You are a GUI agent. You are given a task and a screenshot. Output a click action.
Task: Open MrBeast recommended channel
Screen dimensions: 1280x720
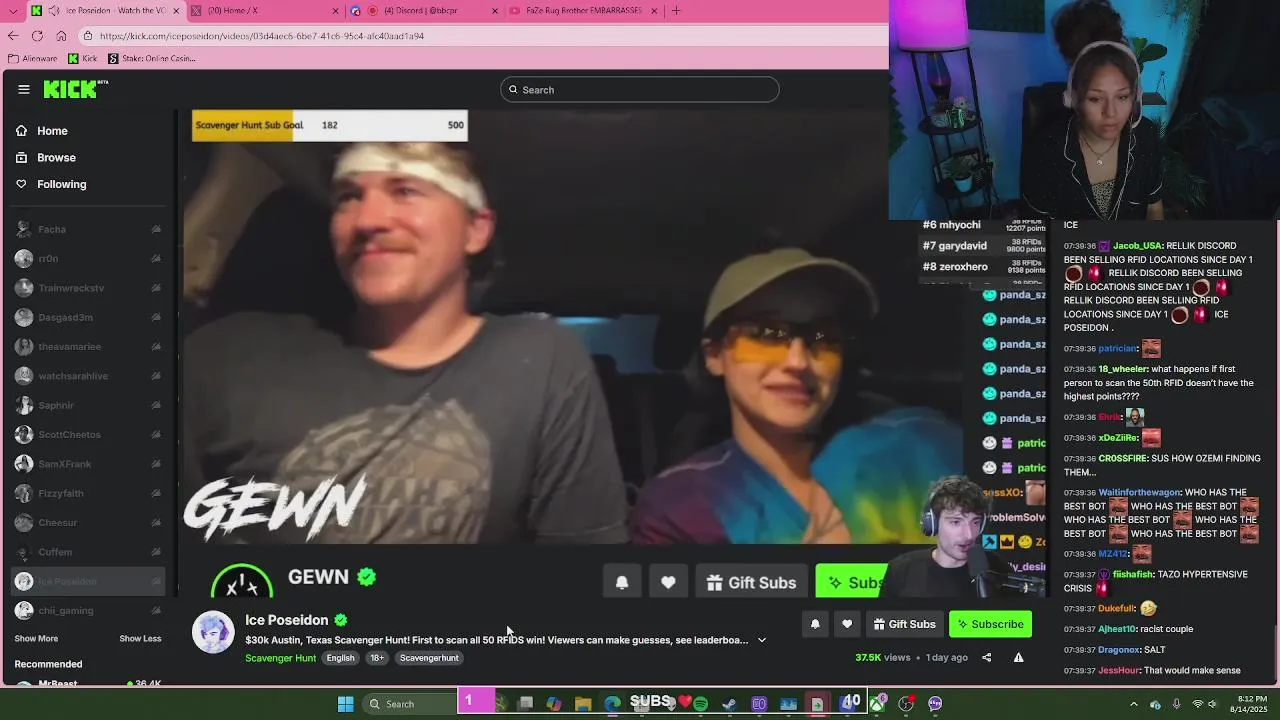pyautogui.click(x=88, y=683)
